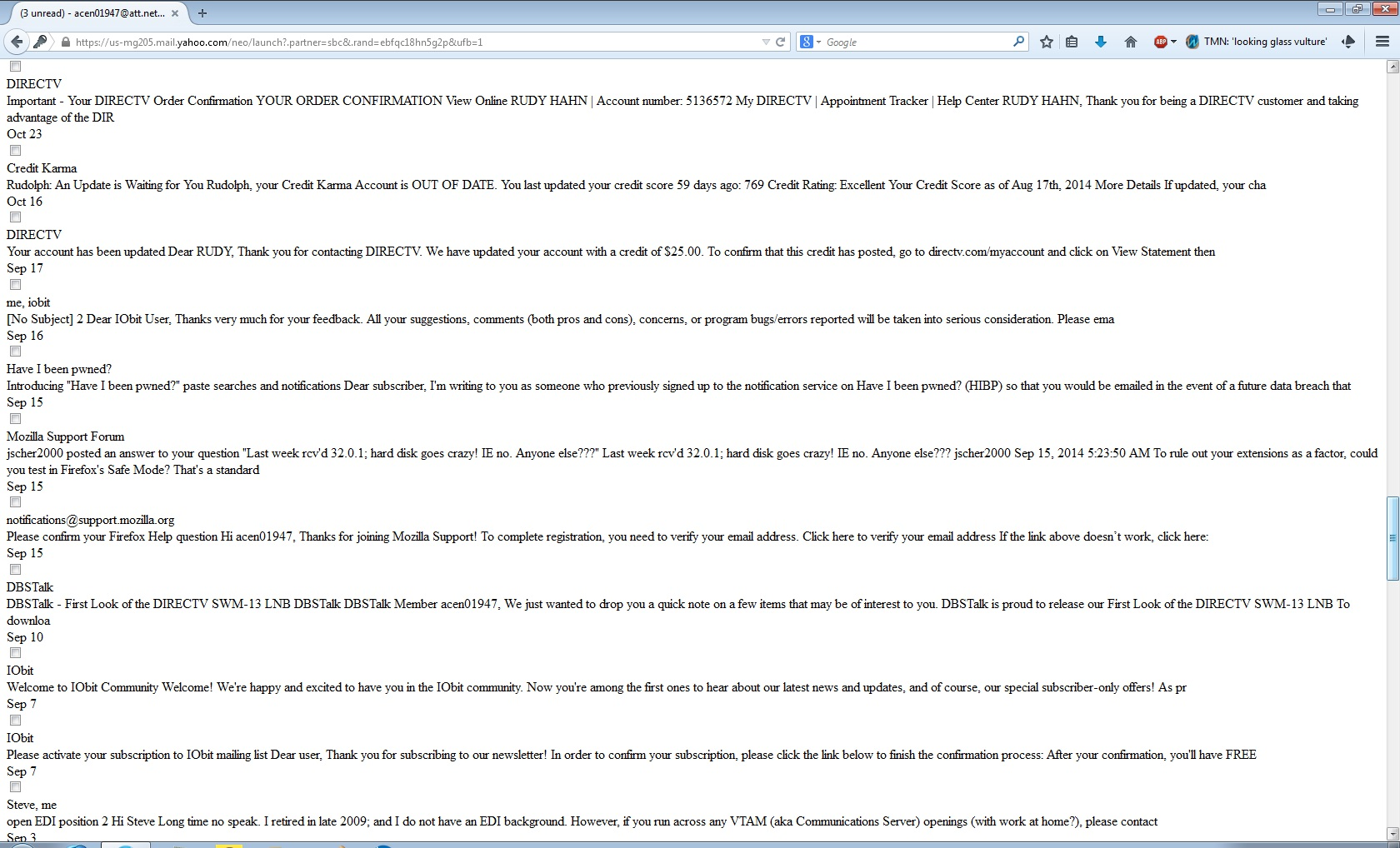Open the 'open EDI position' email
1400x848 pixels.
(x=582, y=821)
